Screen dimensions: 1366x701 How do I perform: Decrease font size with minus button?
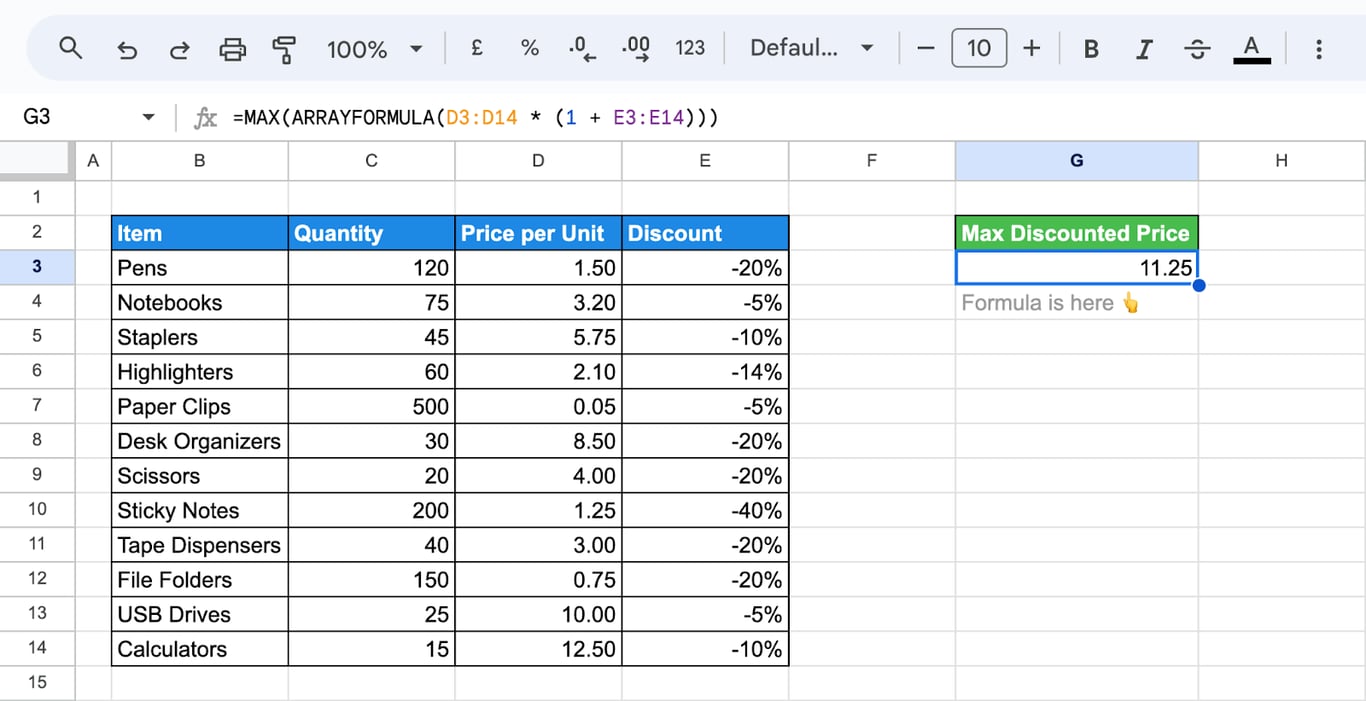point(926,47)
